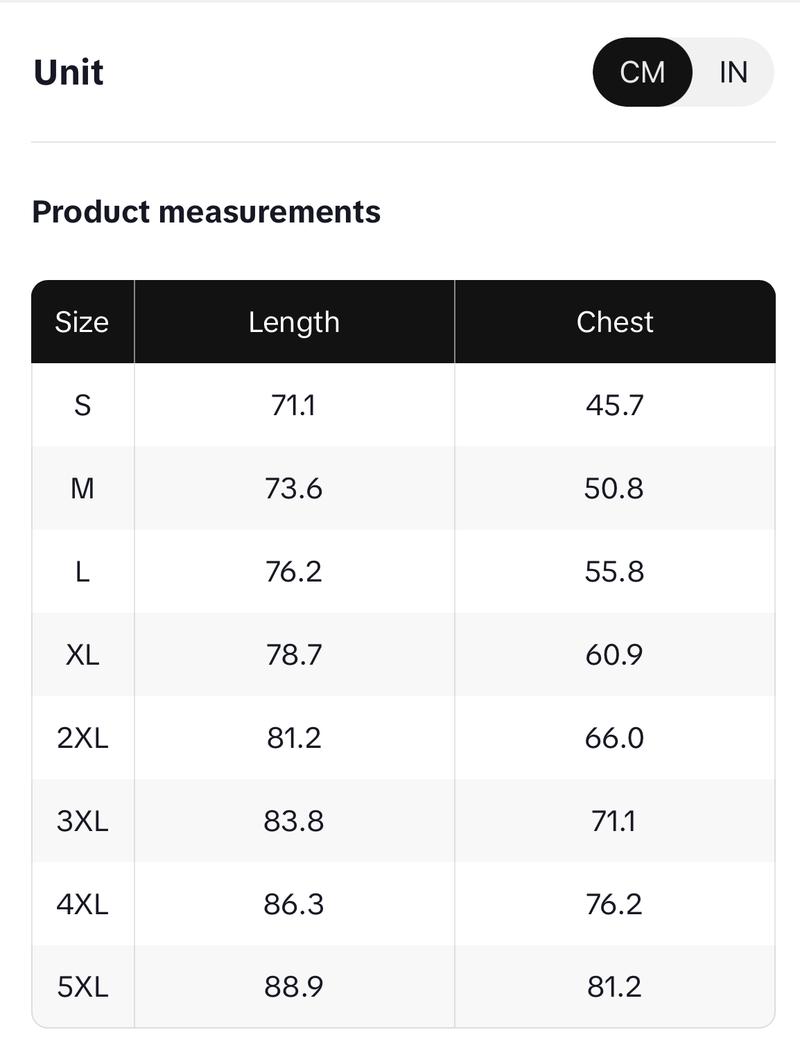
Task: Select the 2XL size row label
Action: point(82,738)
